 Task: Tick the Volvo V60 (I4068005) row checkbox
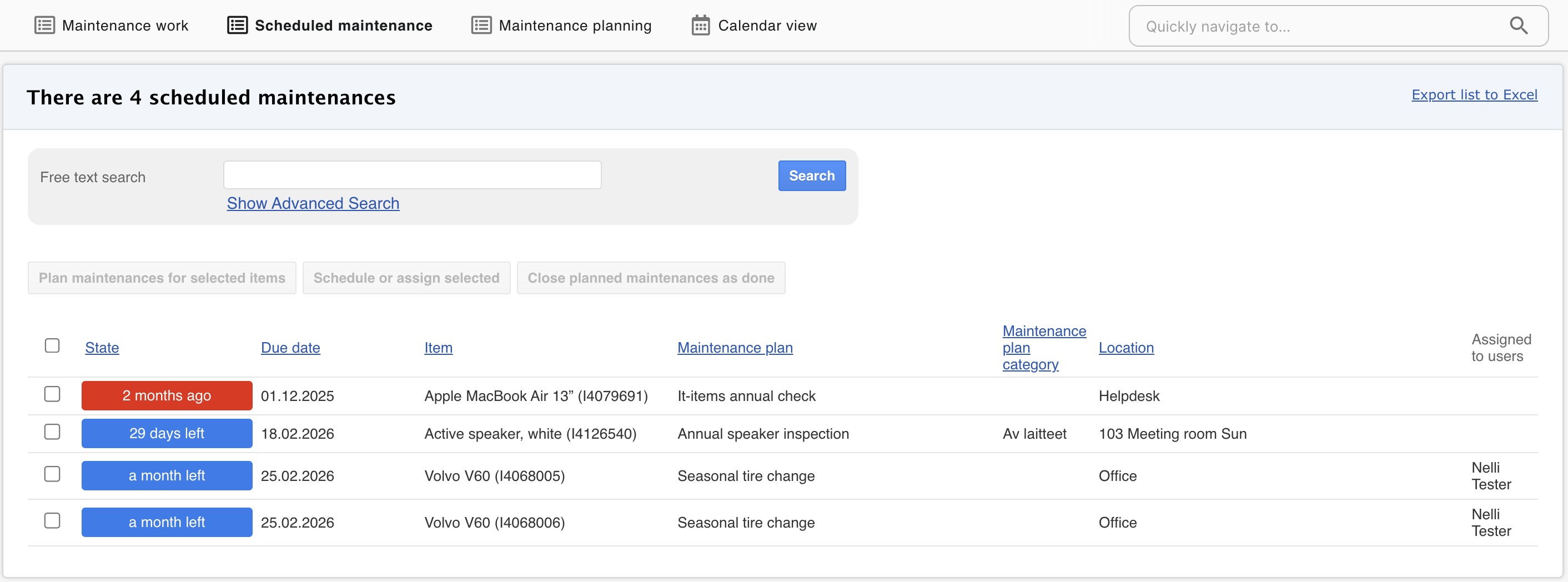(52, 474)
